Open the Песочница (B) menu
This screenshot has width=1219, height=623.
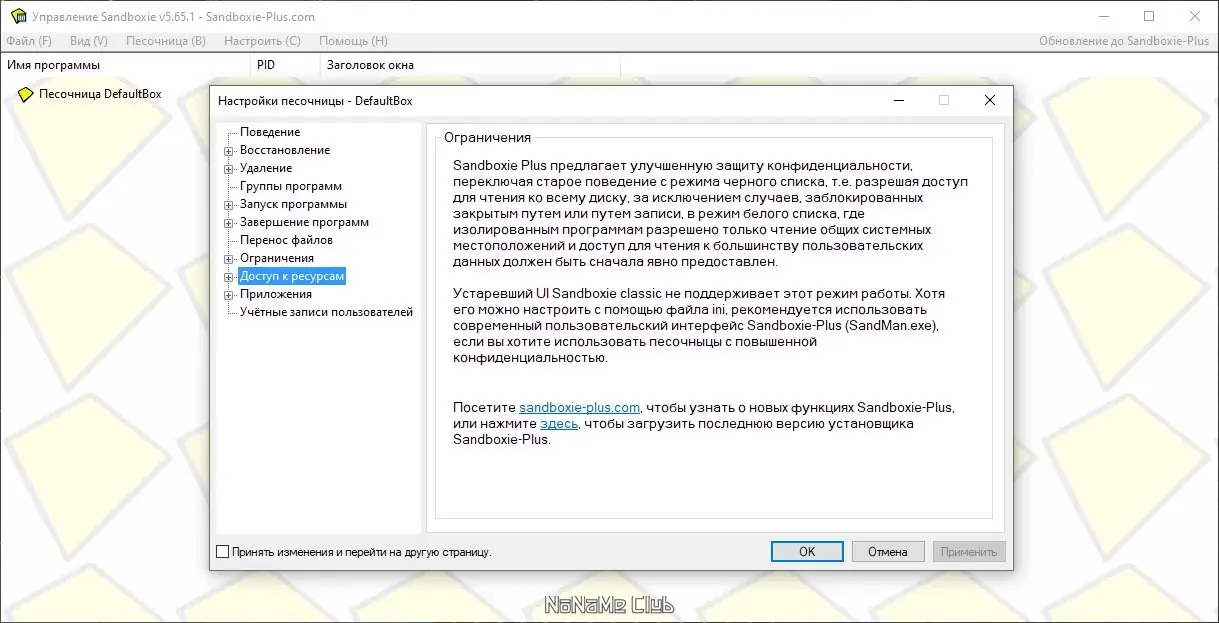coord(166,41)
